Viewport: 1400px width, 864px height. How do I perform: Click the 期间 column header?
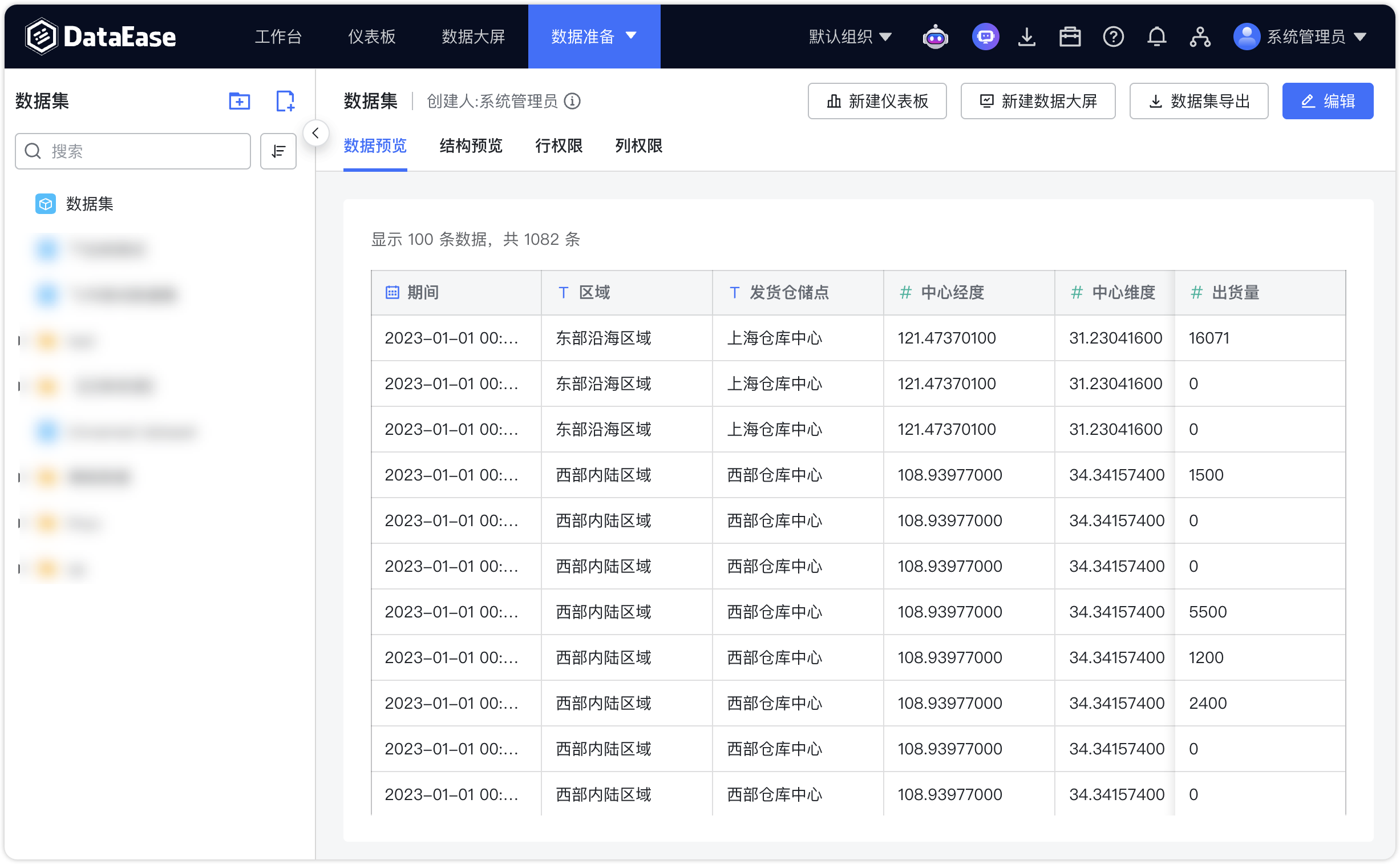click(x=456, y=293)
